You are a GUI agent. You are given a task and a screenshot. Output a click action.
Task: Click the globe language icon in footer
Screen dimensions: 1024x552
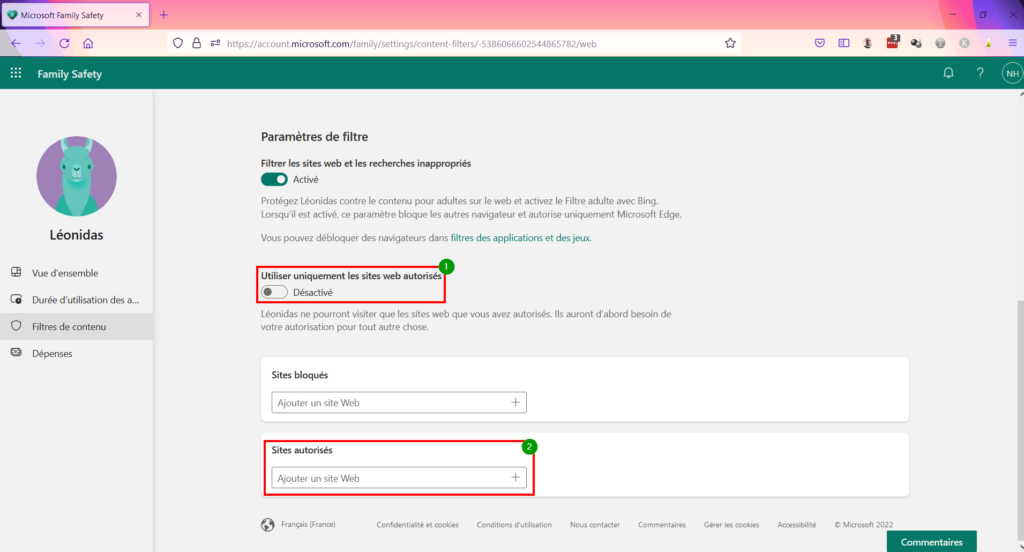tap(268, 525)
